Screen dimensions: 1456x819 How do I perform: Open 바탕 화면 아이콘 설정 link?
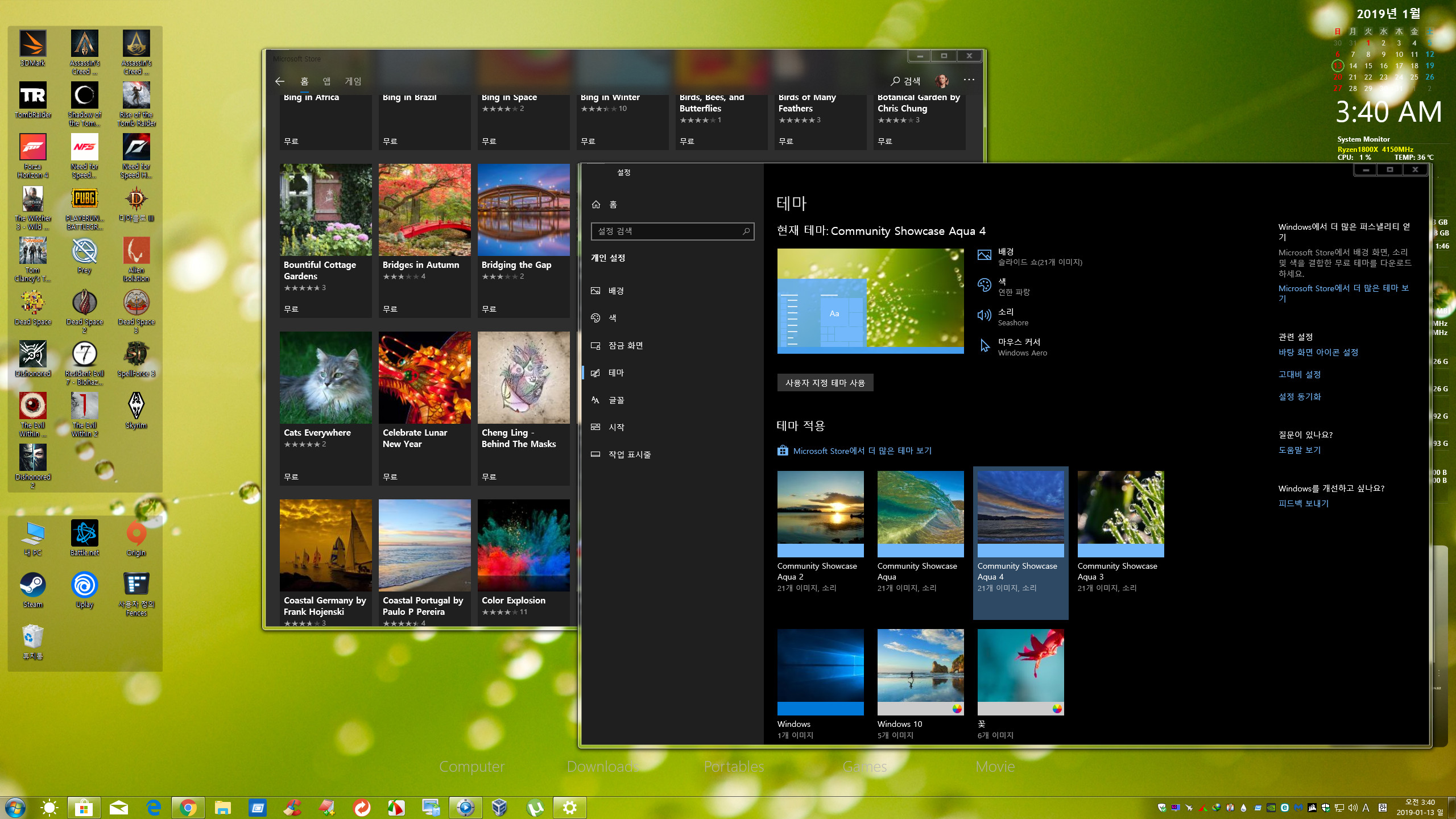(1318, 352)
